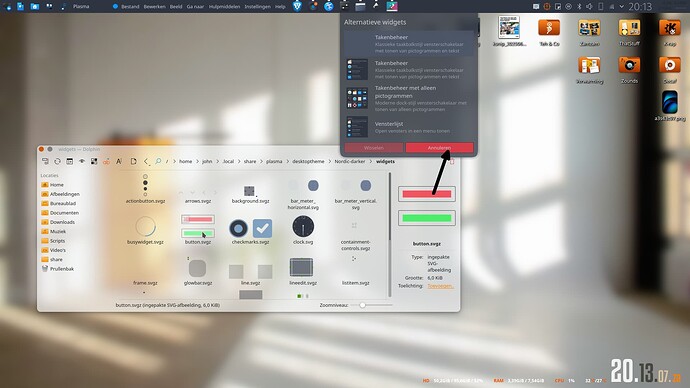Open the Verzameling desktop folder

pos(589,70)
